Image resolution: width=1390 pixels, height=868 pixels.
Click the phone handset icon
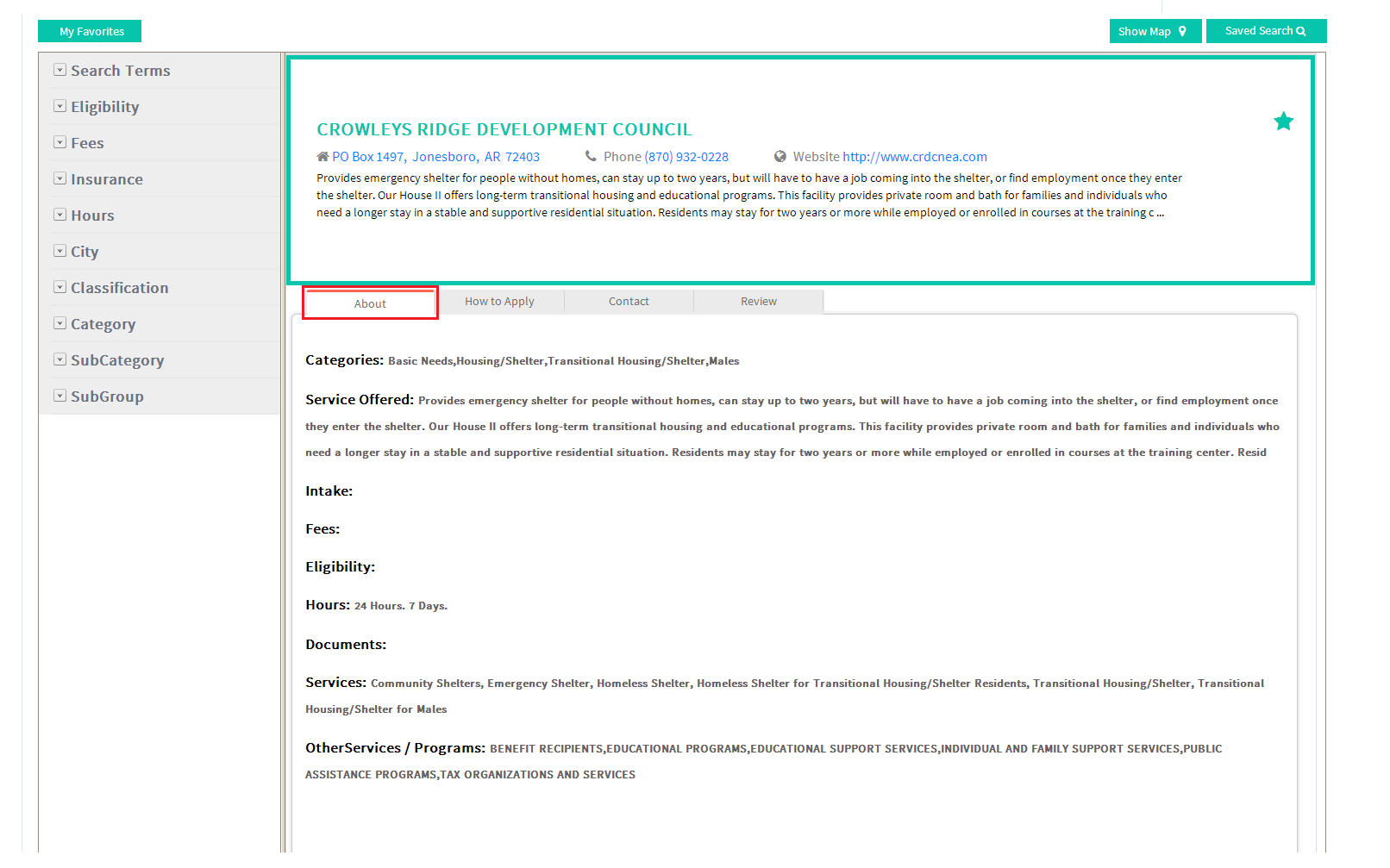tap(591, 157)
